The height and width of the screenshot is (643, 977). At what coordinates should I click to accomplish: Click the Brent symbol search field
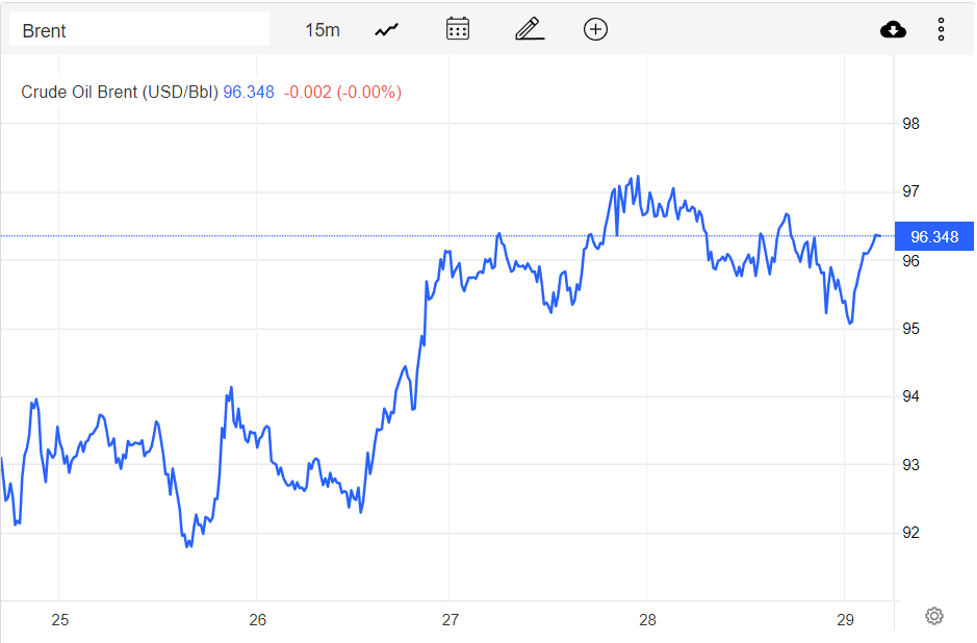click(x=140, y=30)
